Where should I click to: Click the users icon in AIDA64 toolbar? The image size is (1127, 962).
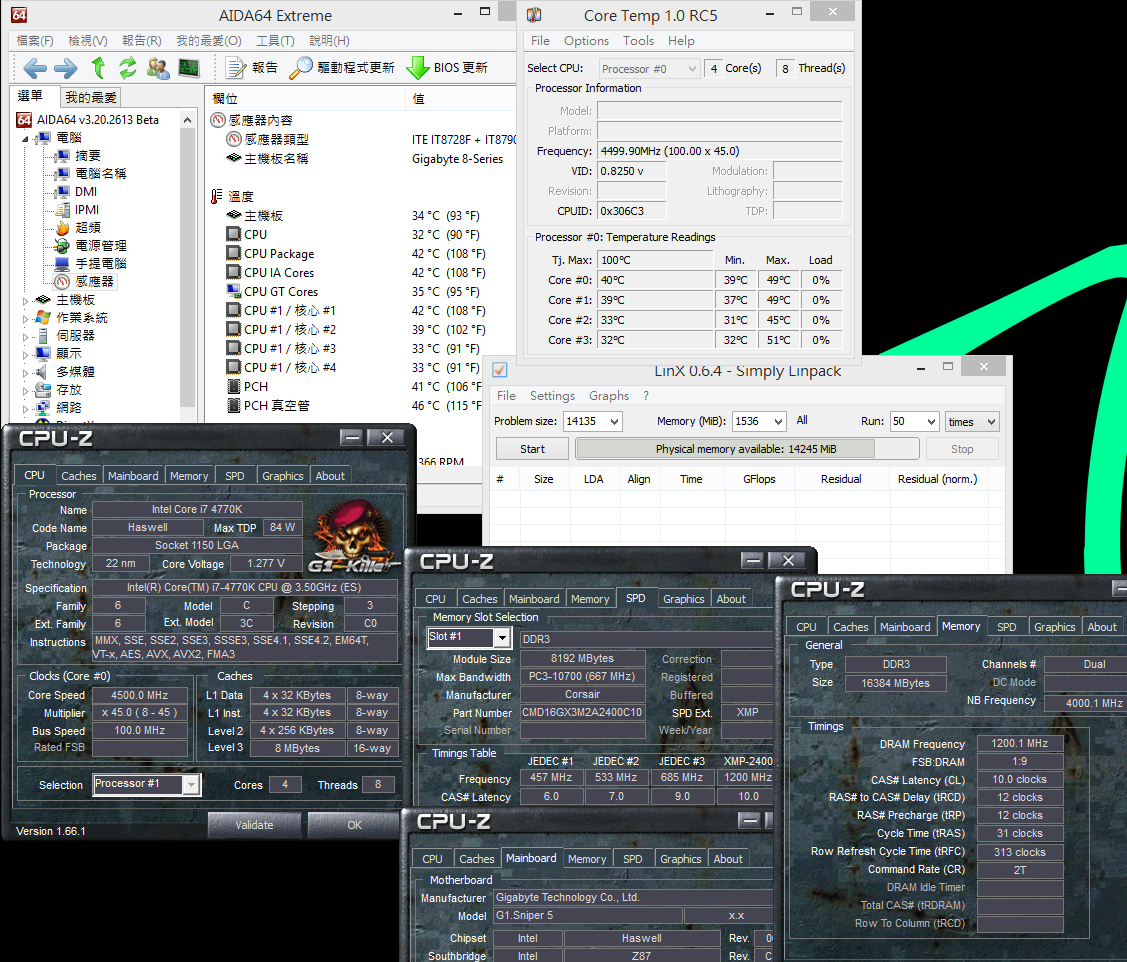(x=157, y=68)
